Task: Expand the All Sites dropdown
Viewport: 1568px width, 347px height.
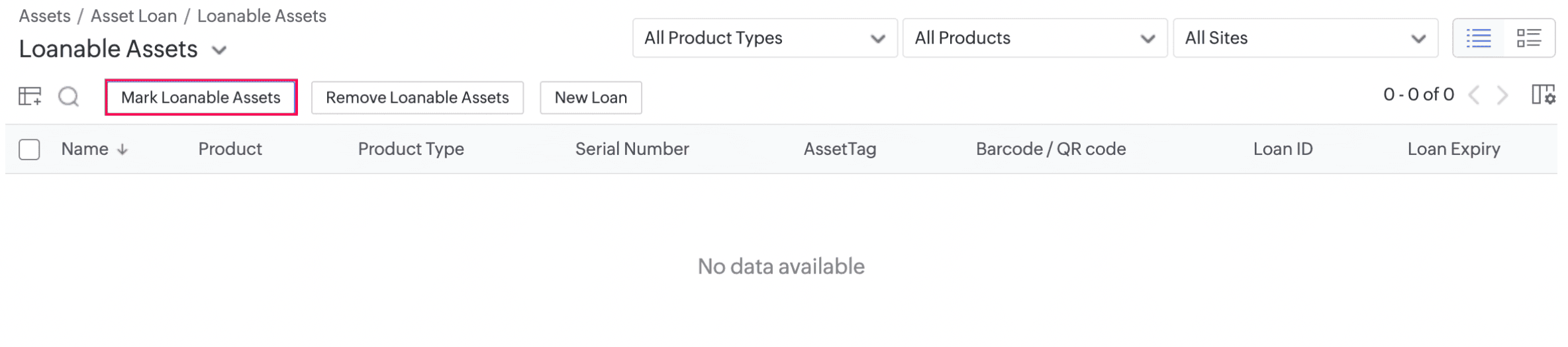Action: pos(1304,38)
